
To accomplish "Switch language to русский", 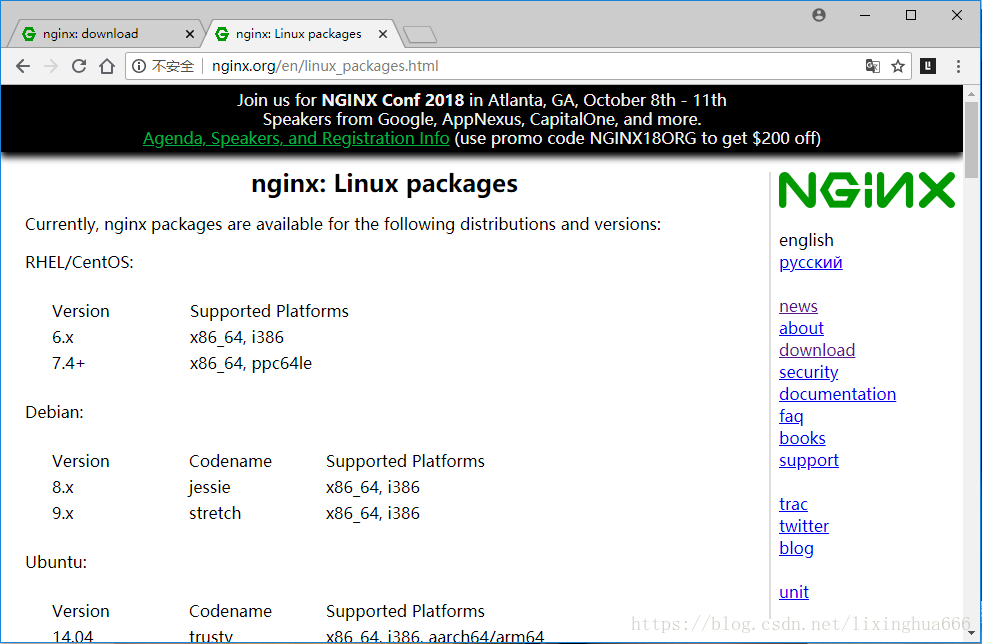I will 810,262.
